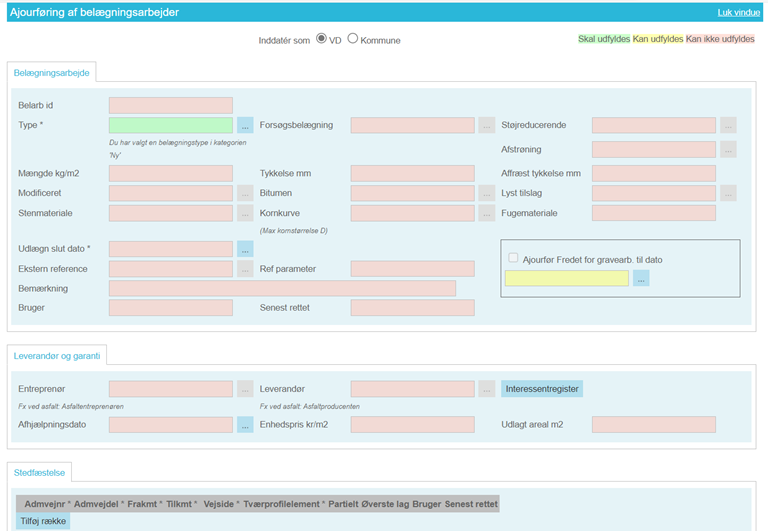
Task: Switch to the Belægningsarbejde tab
Action: [x=51, y=74]
